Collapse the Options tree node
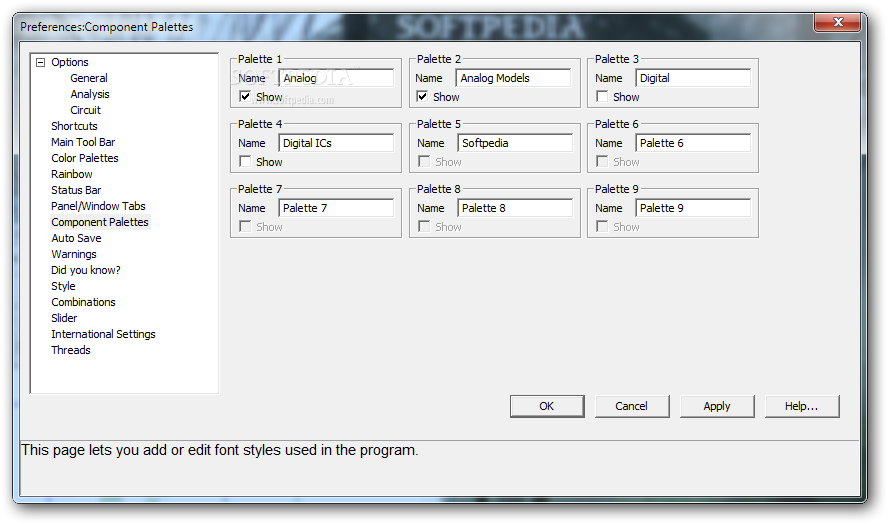888x524 pixels. point(40,62)
